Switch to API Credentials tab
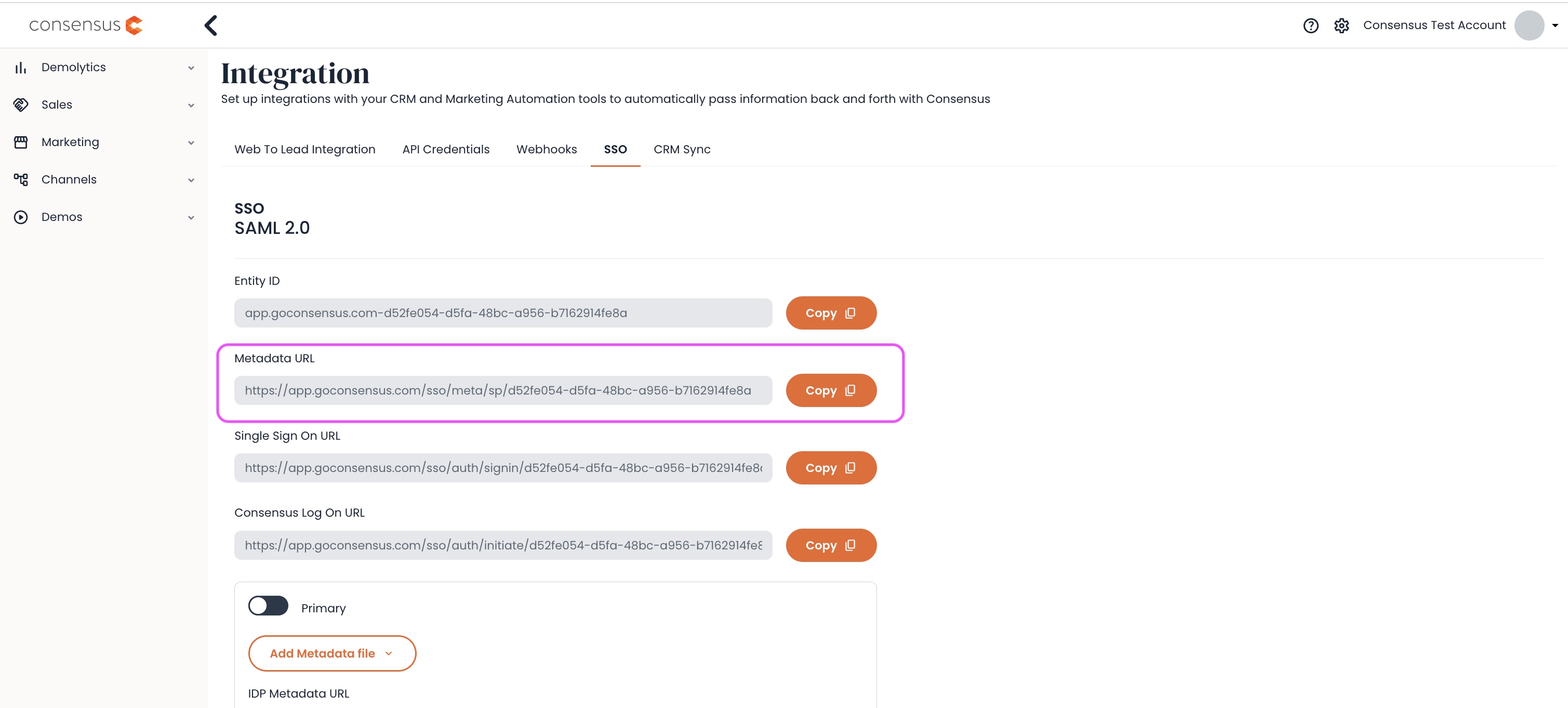 pos(446,149)
